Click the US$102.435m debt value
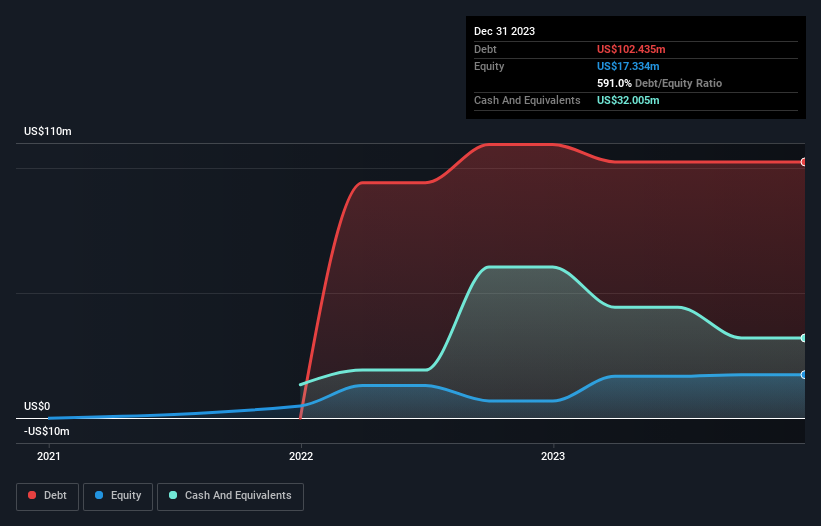Image resolution: width=821 pixels, height=526 pixels. pos(631,49)
